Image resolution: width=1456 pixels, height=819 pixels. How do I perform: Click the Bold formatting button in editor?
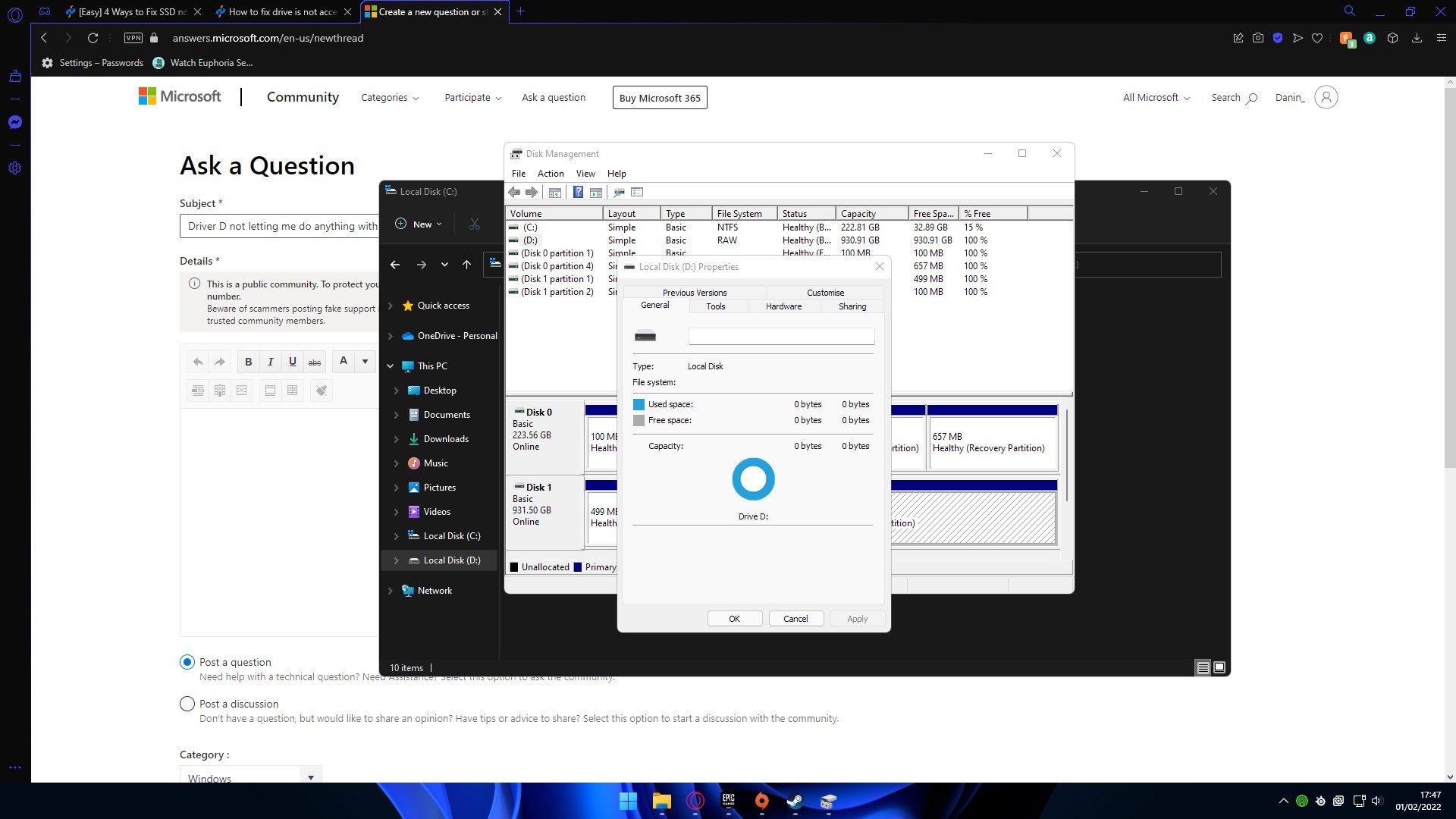click(x=248, y=362)
